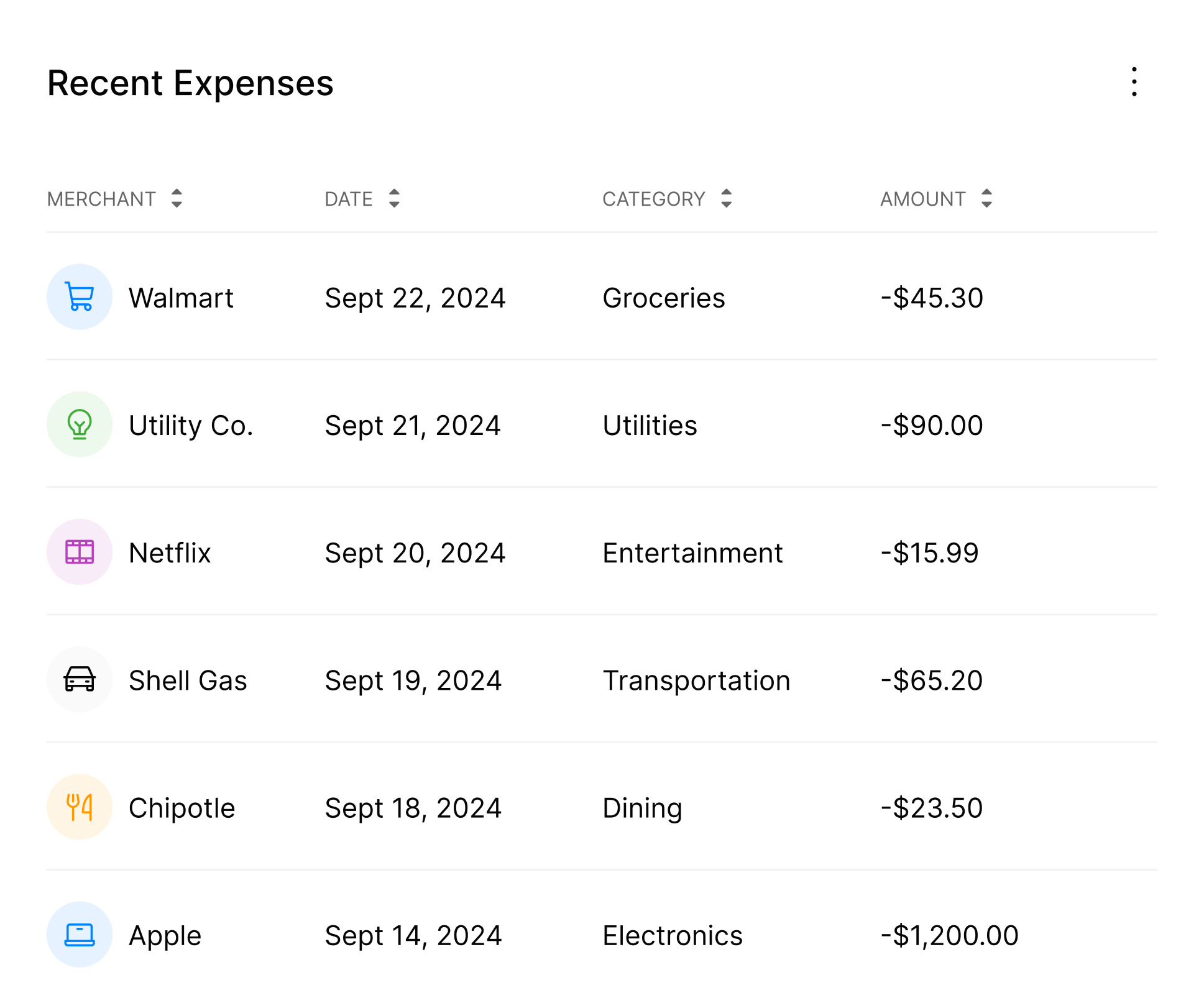The width and height of the screenshot is (1204, 998).
Task: Select the Sept 19, 2024 date cell
Action: (x=413, y=680)
